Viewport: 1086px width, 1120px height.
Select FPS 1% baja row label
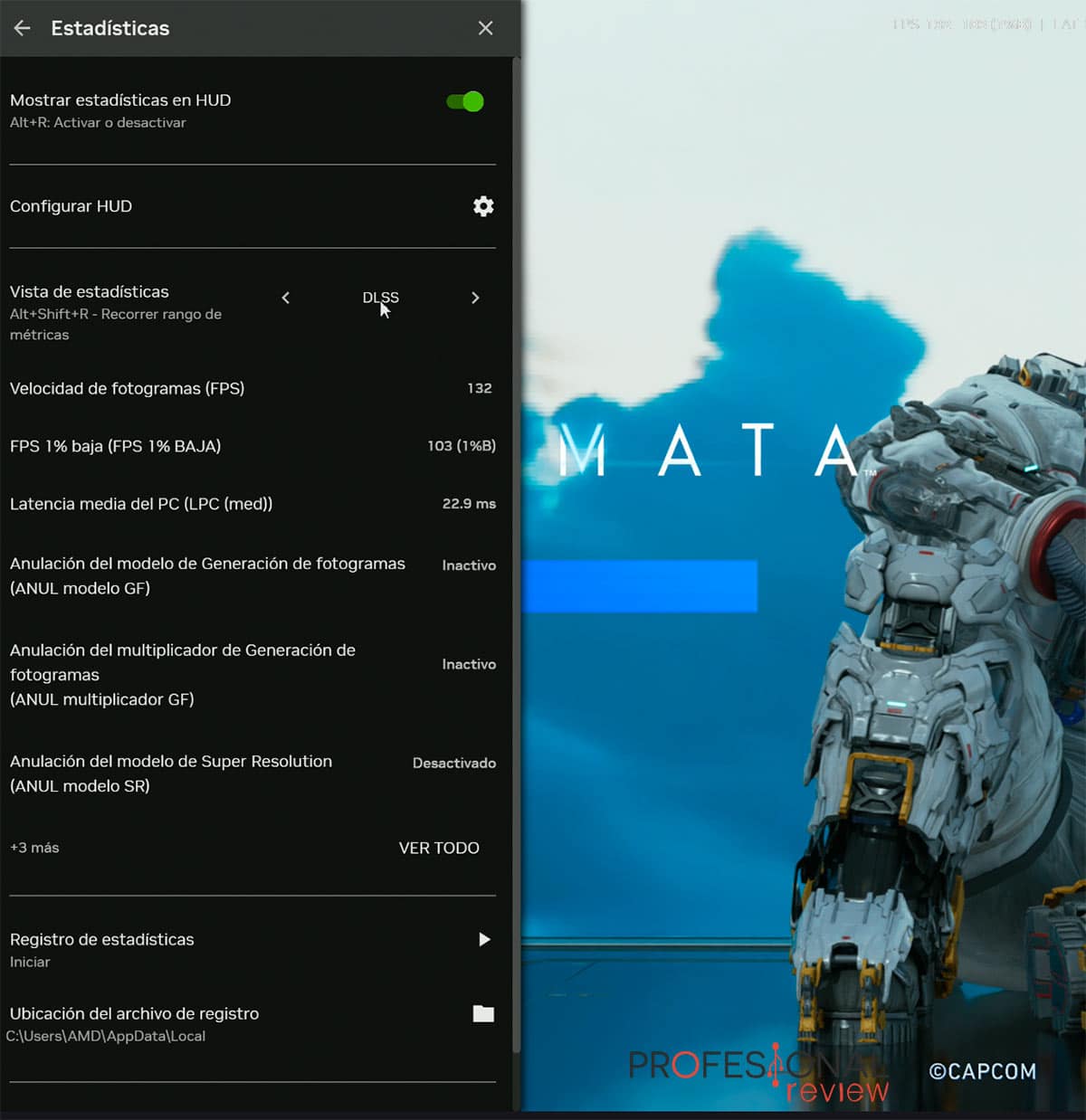click(x=115, y=446)
